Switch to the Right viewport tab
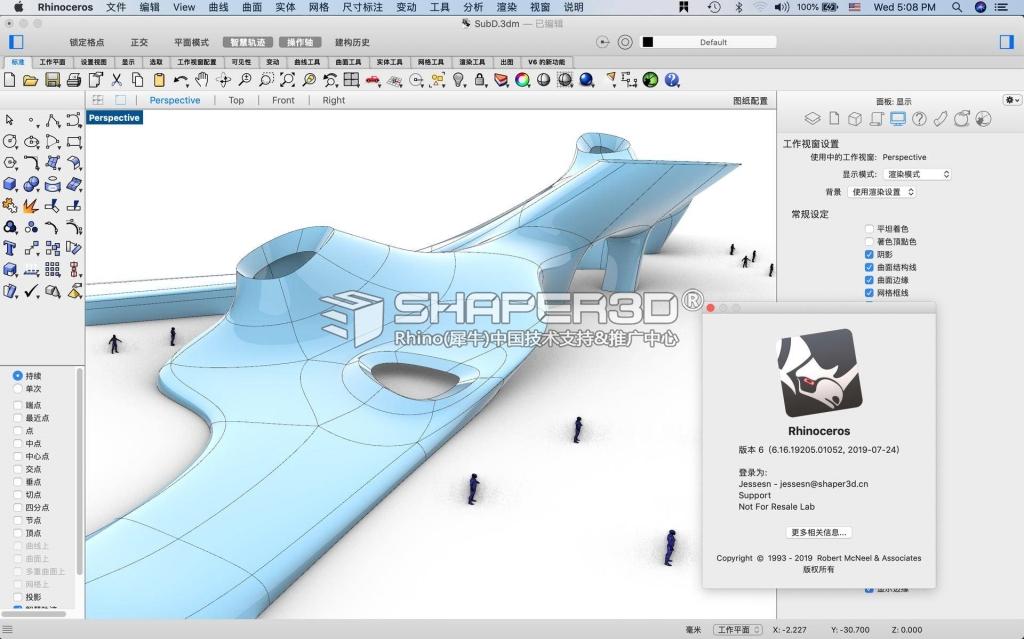 [333, 101]
